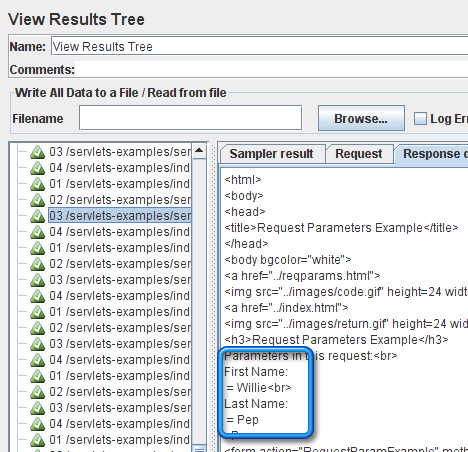Click the <html> line in the response
This screenshot has height=452, width=468.
point(243,180)
